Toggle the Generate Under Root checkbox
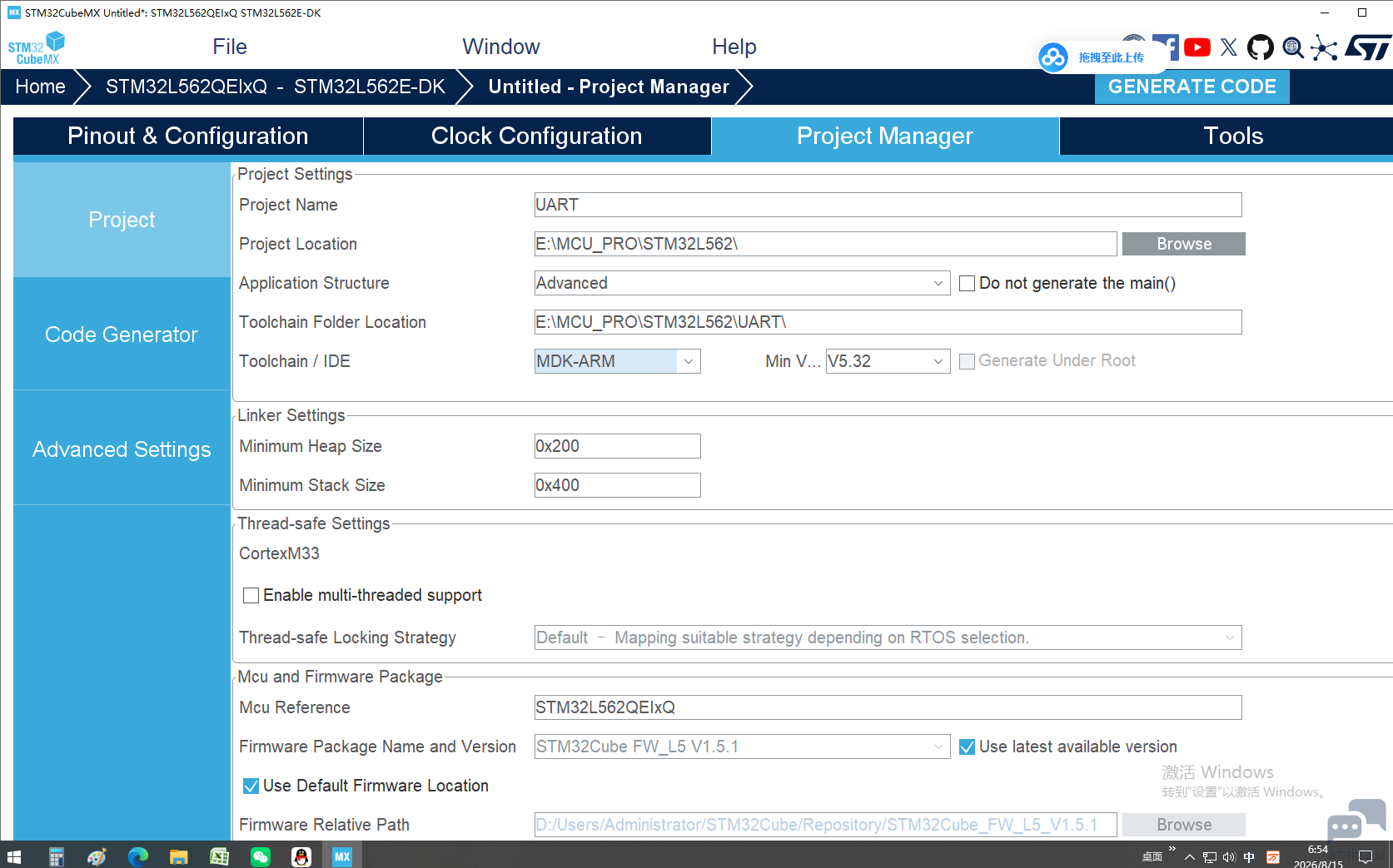Viewport: 1393px width, 868px height. [x=967, y=361]
